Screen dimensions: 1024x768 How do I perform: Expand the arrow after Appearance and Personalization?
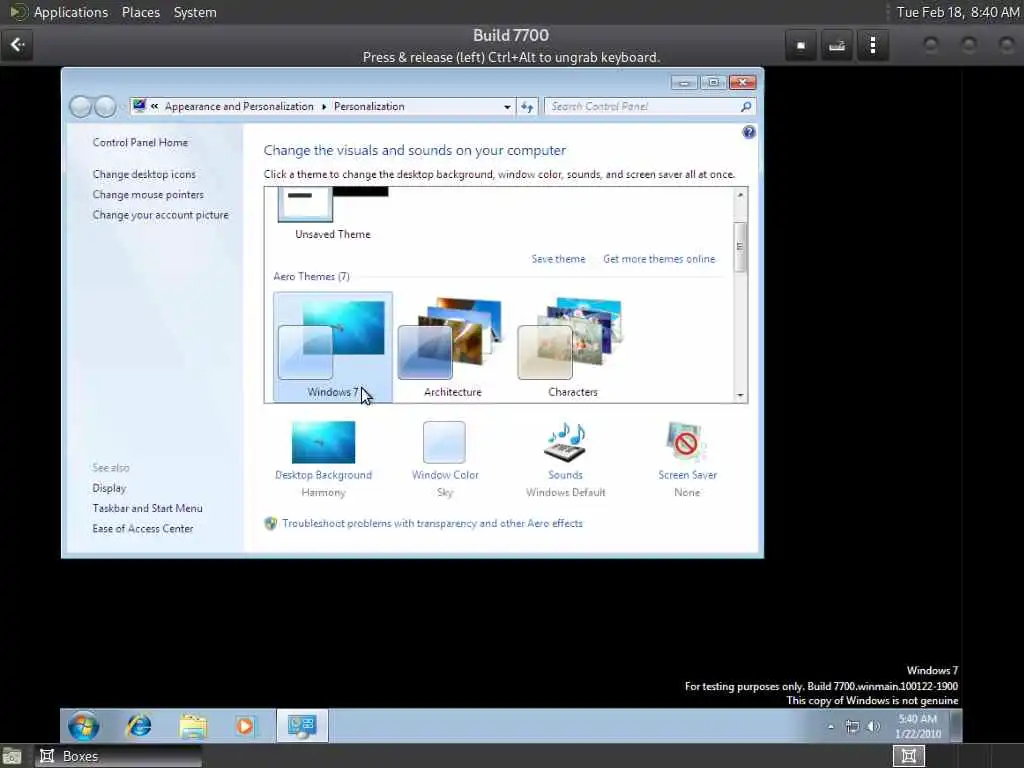324,106
